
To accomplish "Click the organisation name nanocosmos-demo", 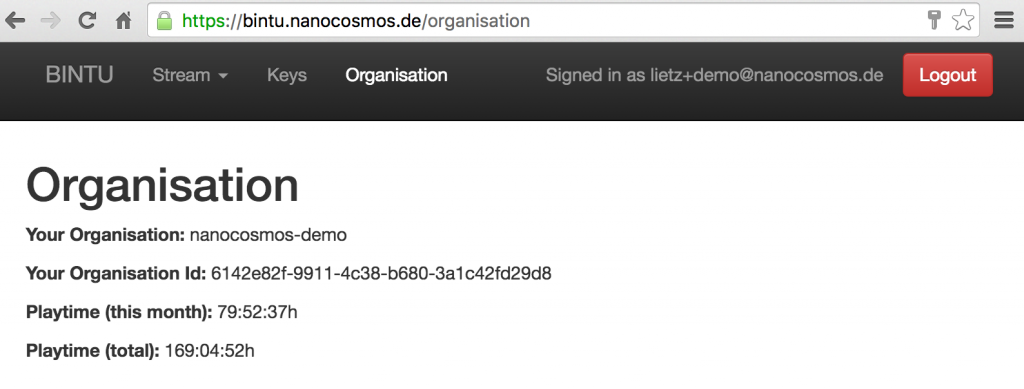I will 268,234.
